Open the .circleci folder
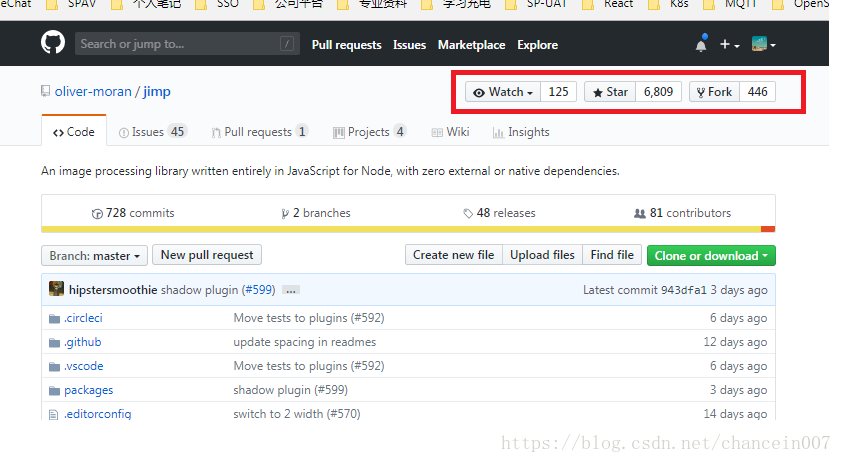 [83, 318]
